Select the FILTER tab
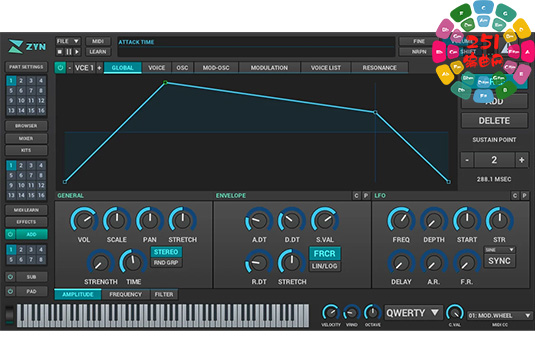 click(x=164, y=294)
